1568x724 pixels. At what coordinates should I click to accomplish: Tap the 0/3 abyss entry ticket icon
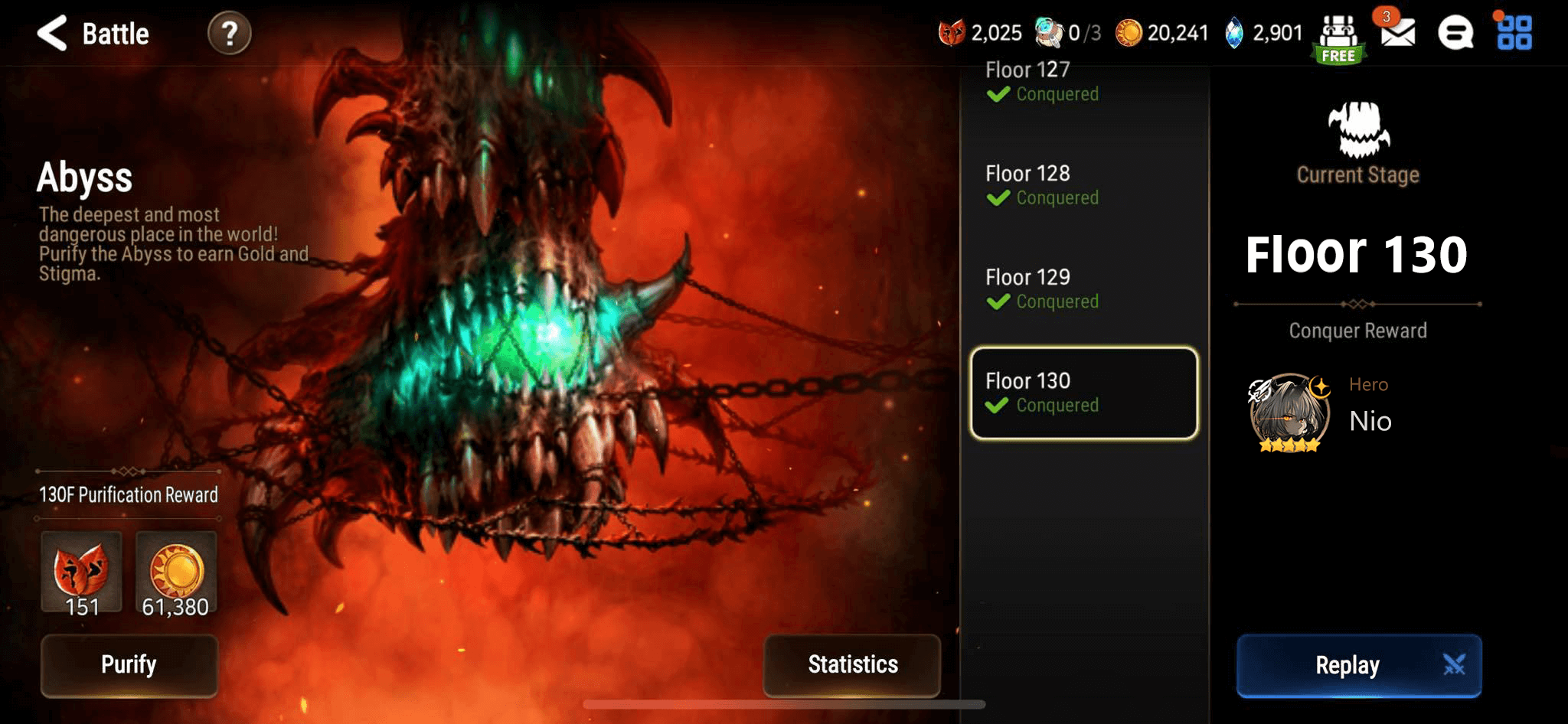pyautogui.click(x=1048, y=33)
